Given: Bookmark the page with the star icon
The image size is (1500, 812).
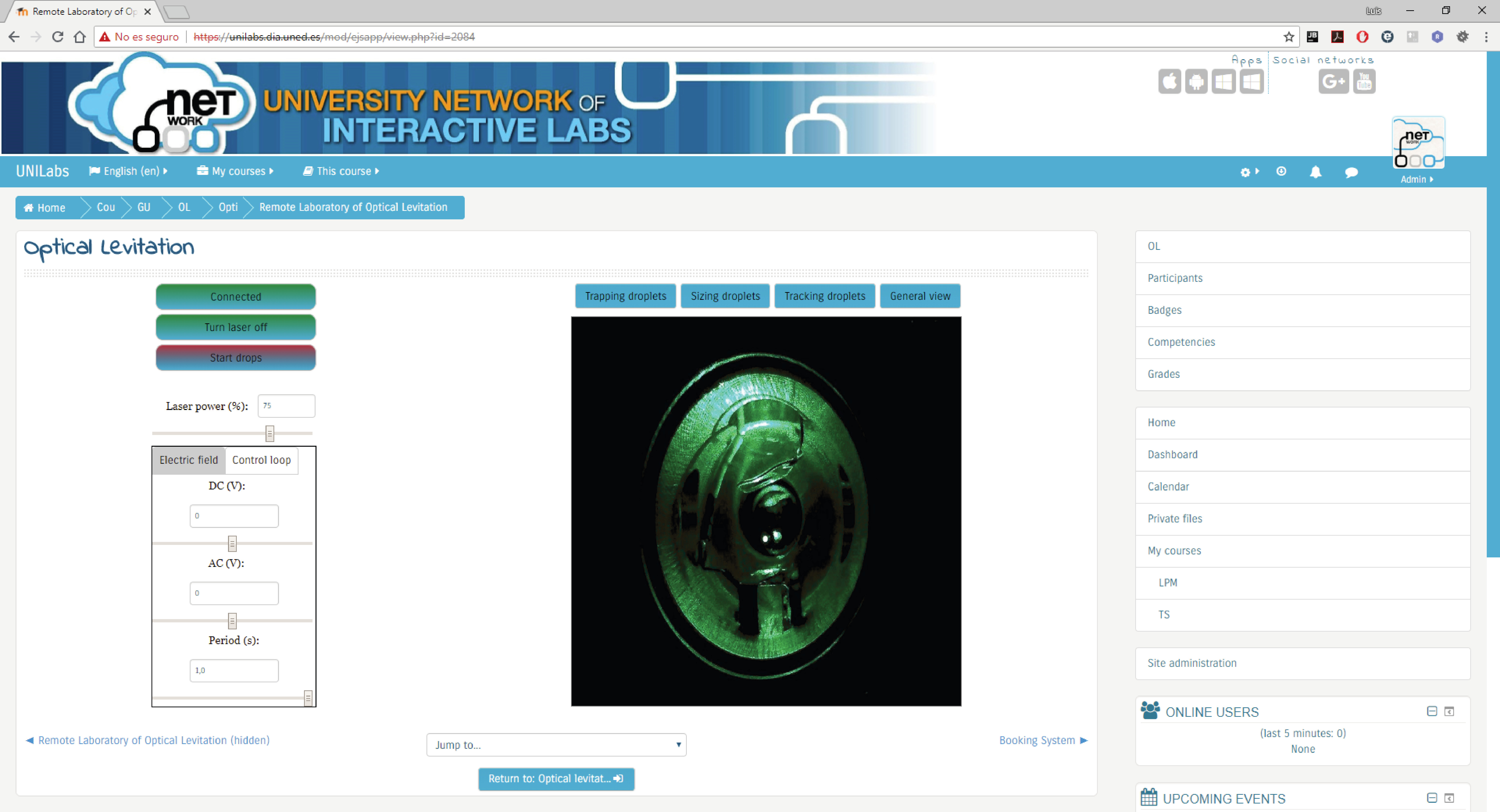Looking at the screenshot, I should pyautogui.click(x=1289, y=37).
